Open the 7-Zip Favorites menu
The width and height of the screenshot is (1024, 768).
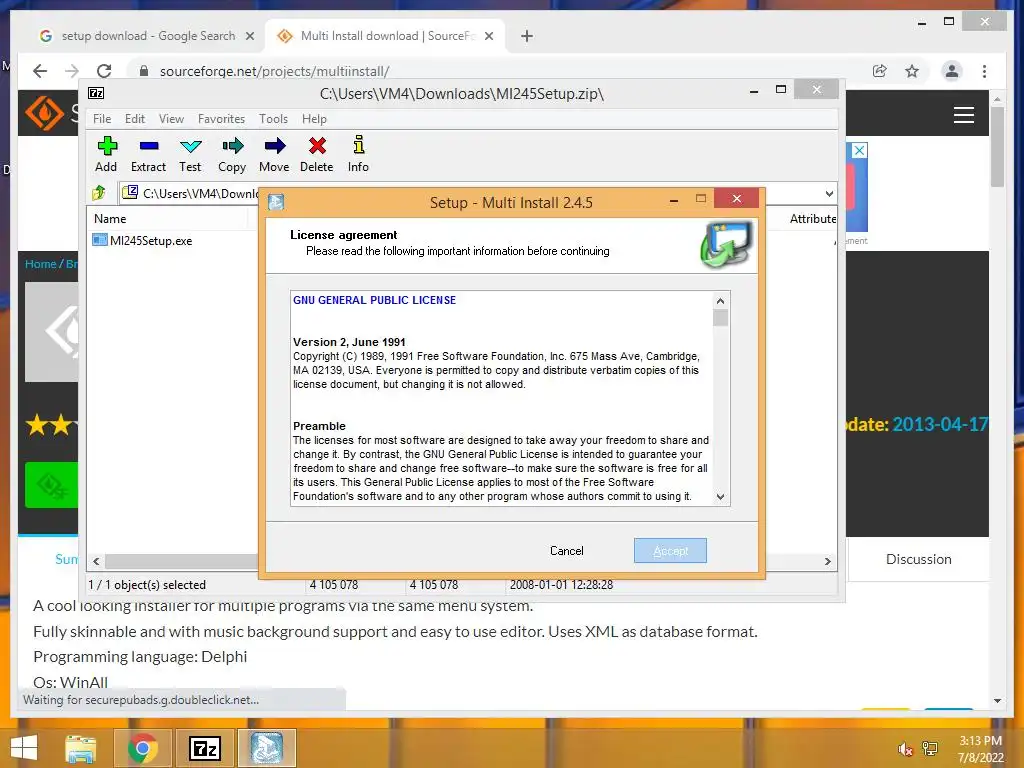pos(221,119)
